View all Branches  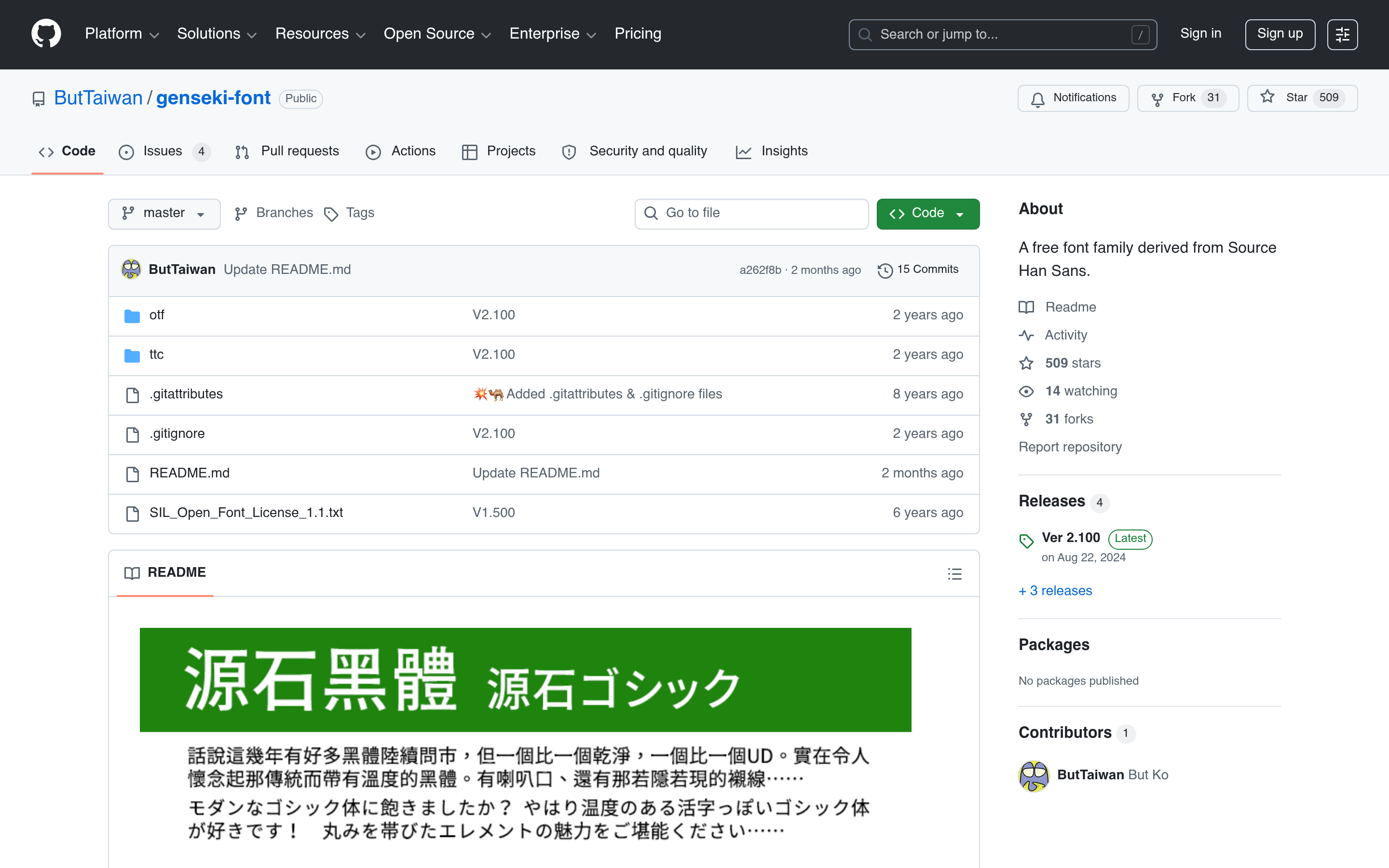274,214
